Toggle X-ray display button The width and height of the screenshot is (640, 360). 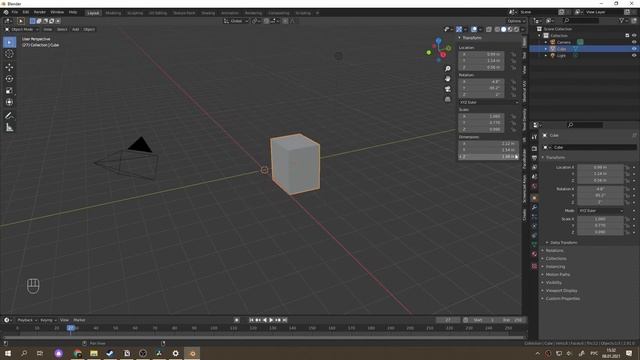click(x=489, y=29)
